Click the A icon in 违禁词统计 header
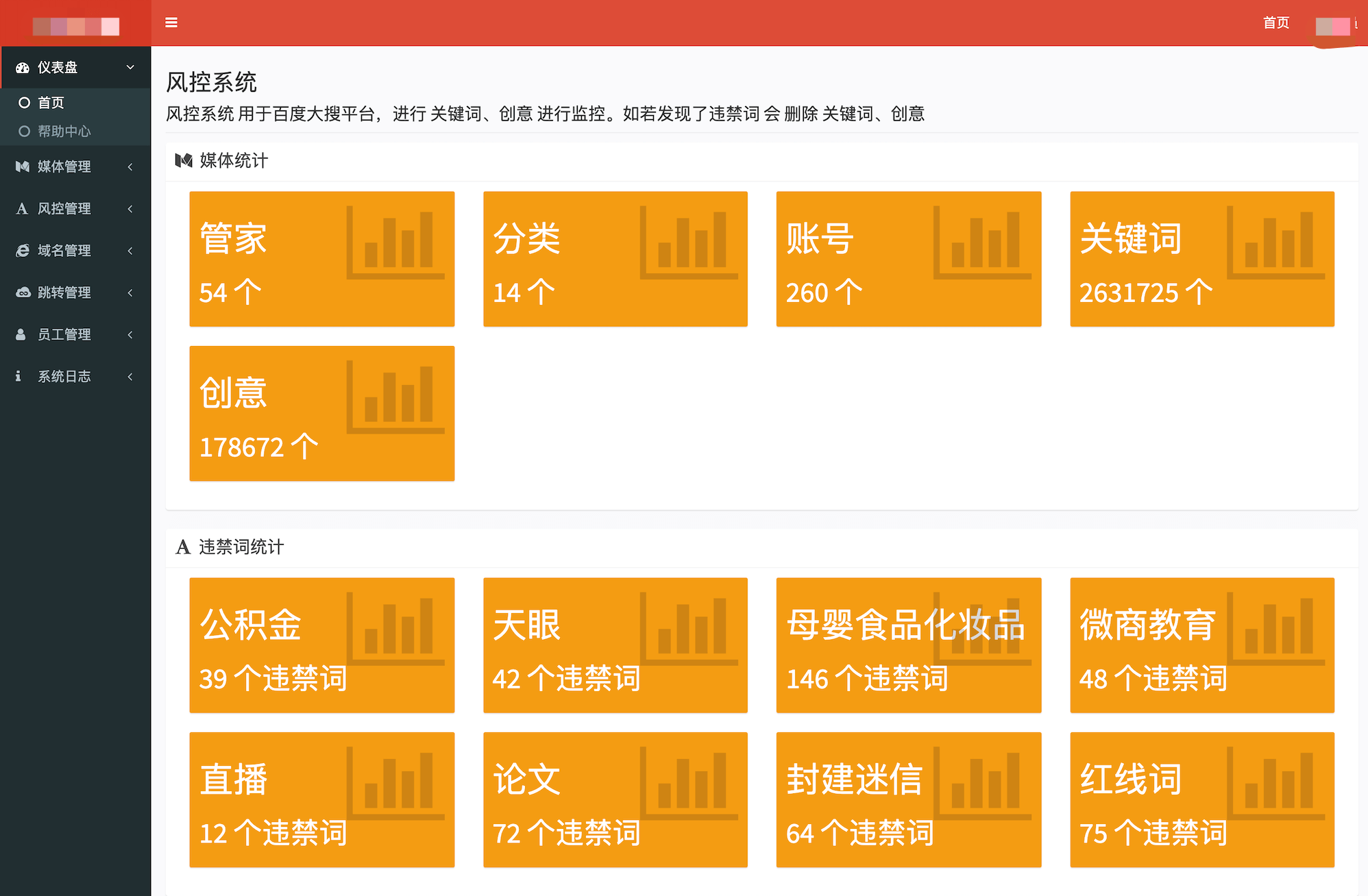The height and width of the screenshot is (896, 1368). pyautogui.click(x=183, y=547)
